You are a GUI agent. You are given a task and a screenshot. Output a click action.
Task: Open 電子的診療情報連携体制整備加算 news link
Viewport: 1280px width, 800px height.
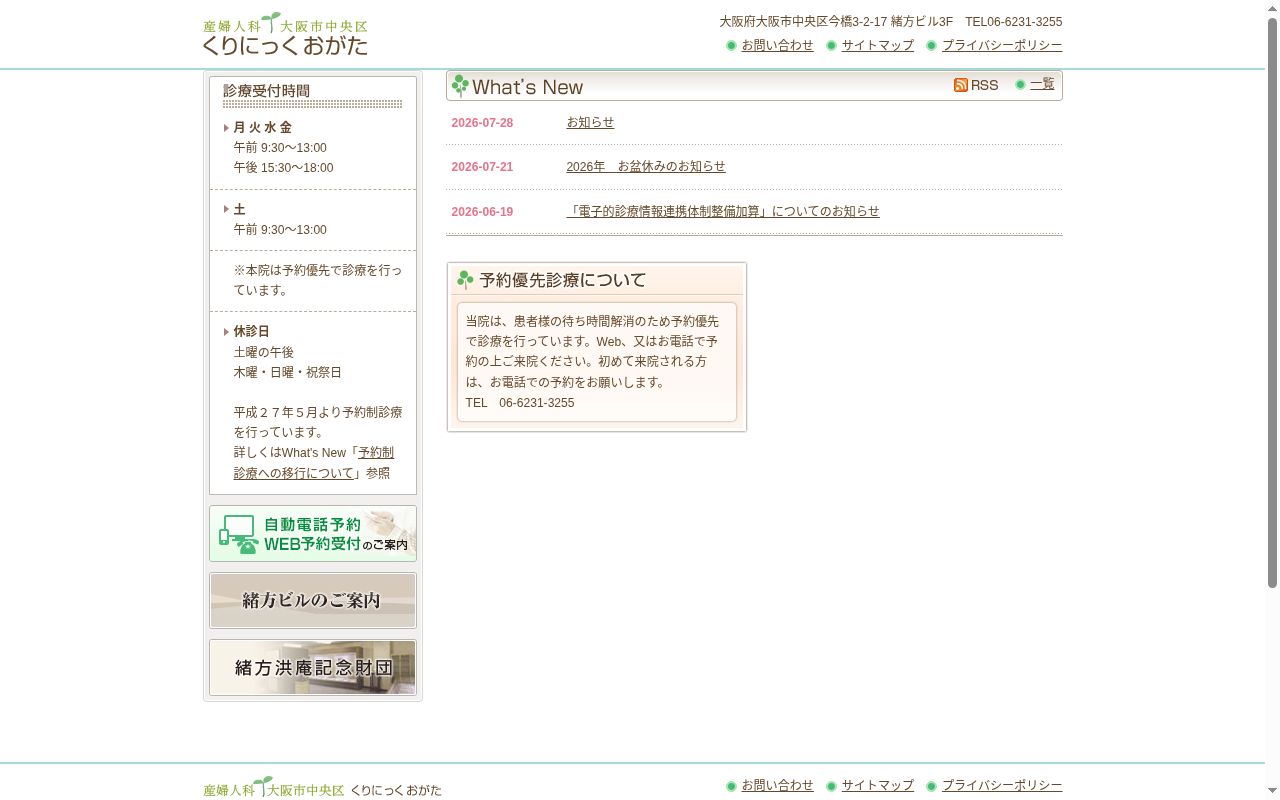[723, 211]
